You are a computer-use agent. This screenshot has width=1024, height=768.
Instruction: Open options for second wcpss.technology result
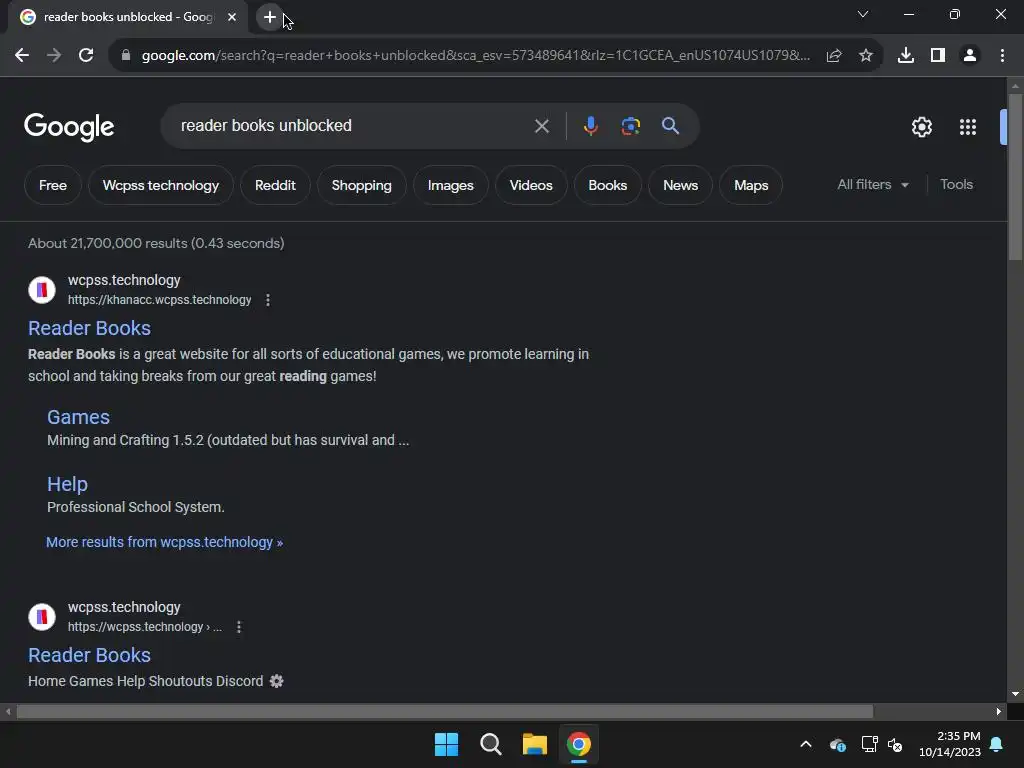coord(239,627)
